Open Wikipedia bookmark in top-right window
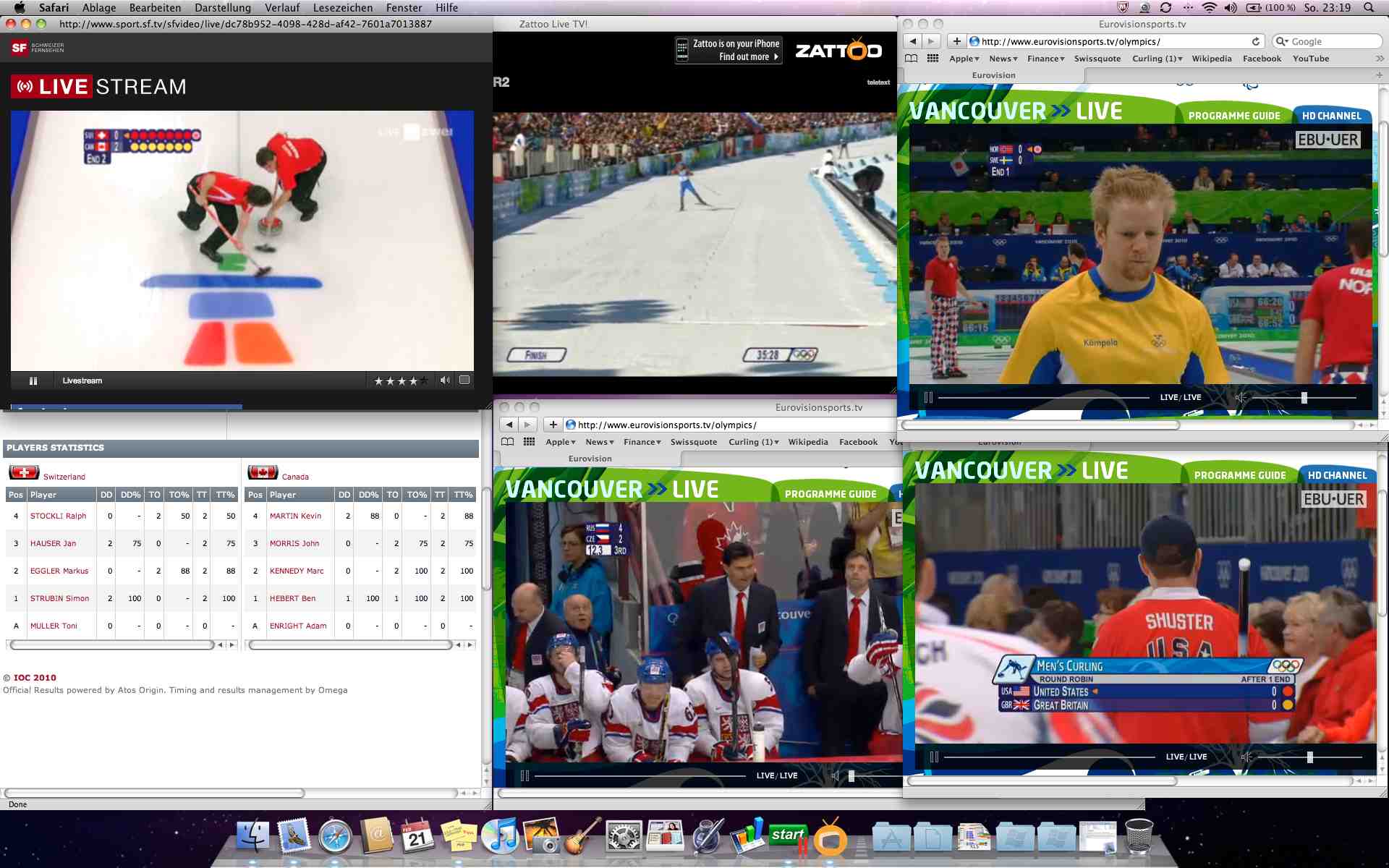This screenshot has width=1389, height=868. coord(1212,59)
